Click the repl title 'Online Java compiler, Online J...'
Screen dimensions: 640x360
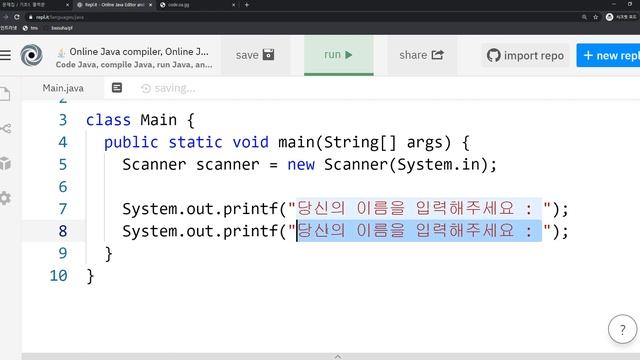pyautogui.click(x=139, y=52)
